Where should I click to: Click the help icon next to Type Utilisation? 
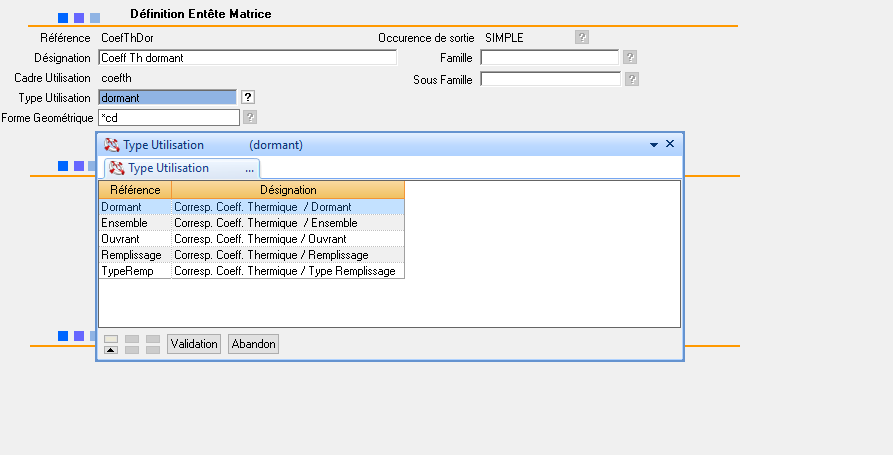click(248, 97)
